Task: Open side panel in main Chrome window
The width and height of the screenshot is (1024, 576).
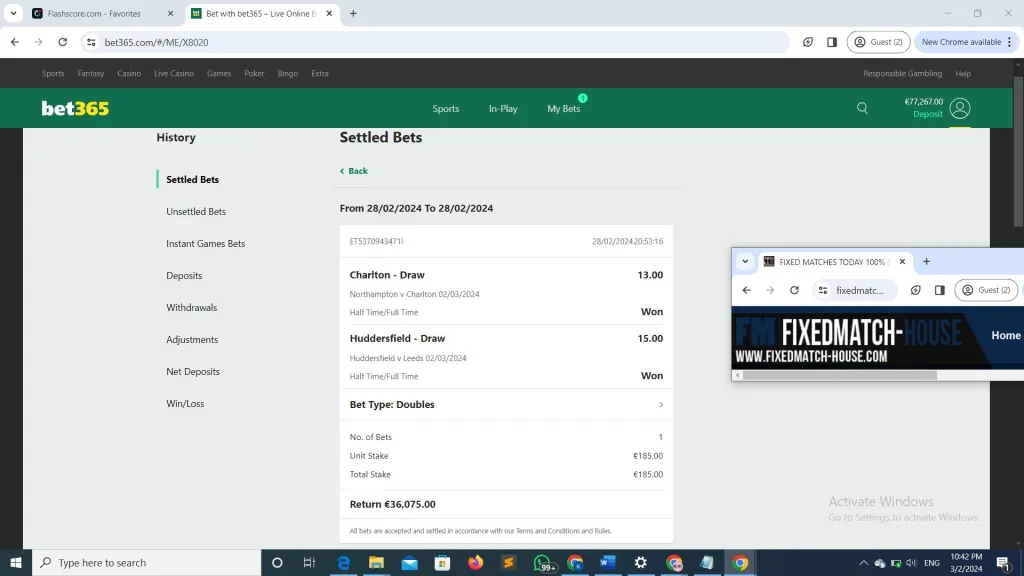Action: point(832,42)
